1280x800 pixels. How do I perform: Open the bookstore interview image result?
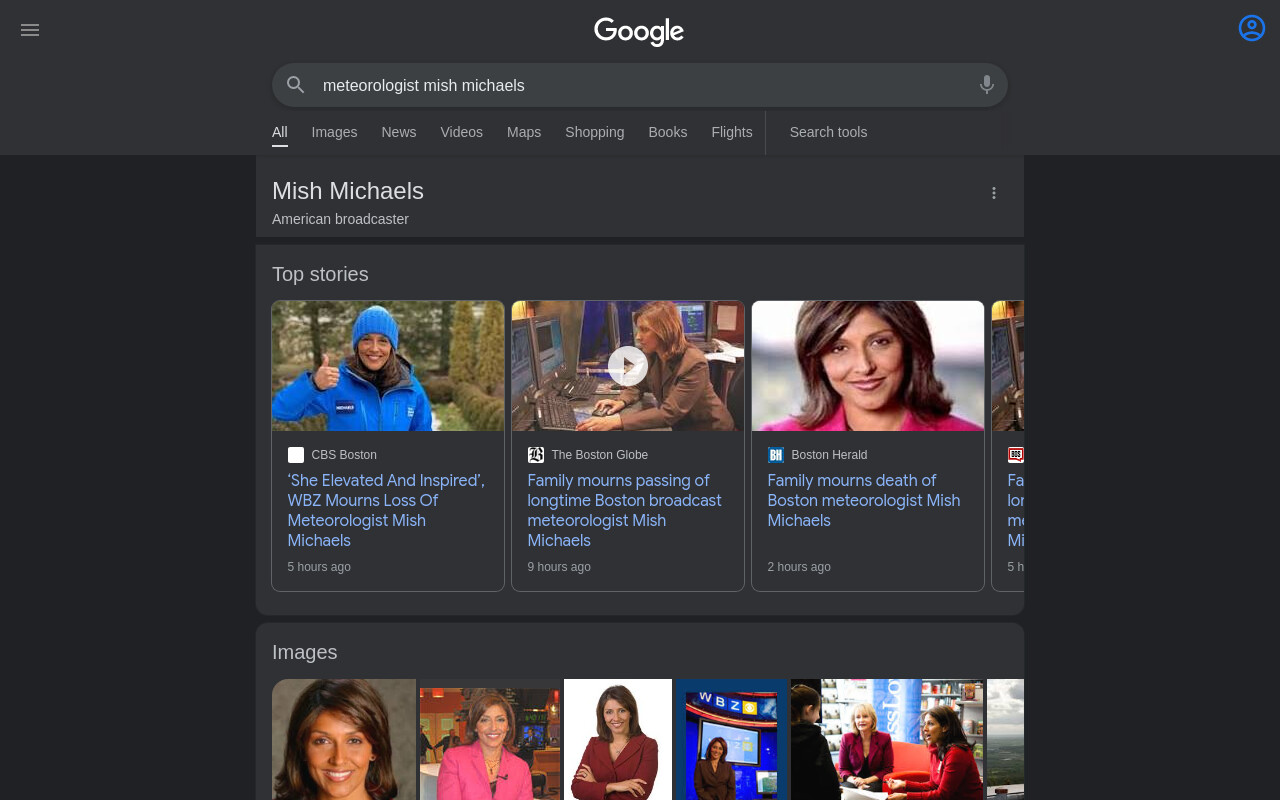pos(887,739)
